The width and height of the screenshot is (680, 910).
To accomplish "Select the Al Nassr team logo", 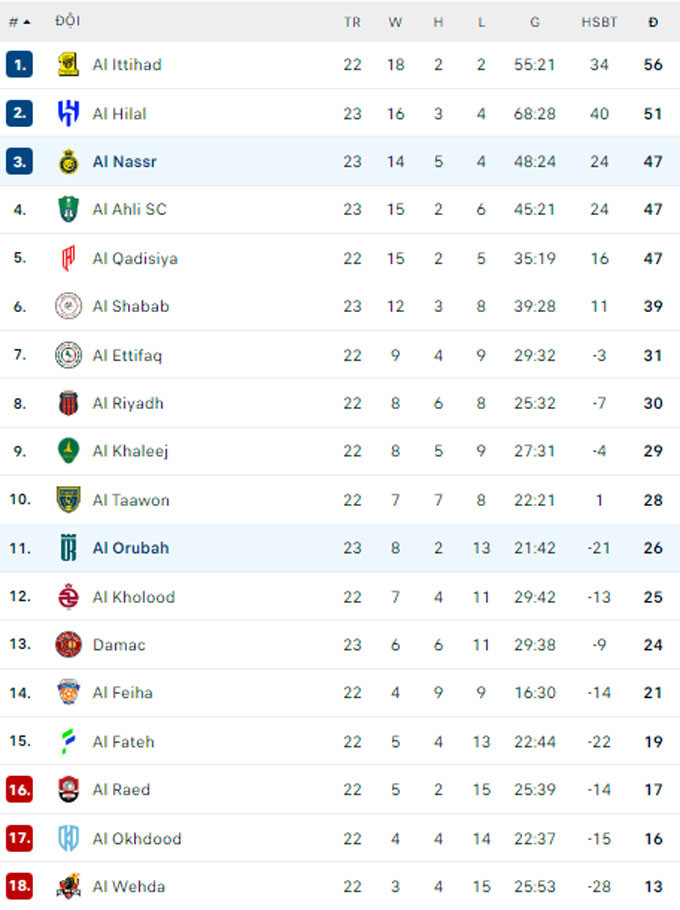I will pos(68,161).
